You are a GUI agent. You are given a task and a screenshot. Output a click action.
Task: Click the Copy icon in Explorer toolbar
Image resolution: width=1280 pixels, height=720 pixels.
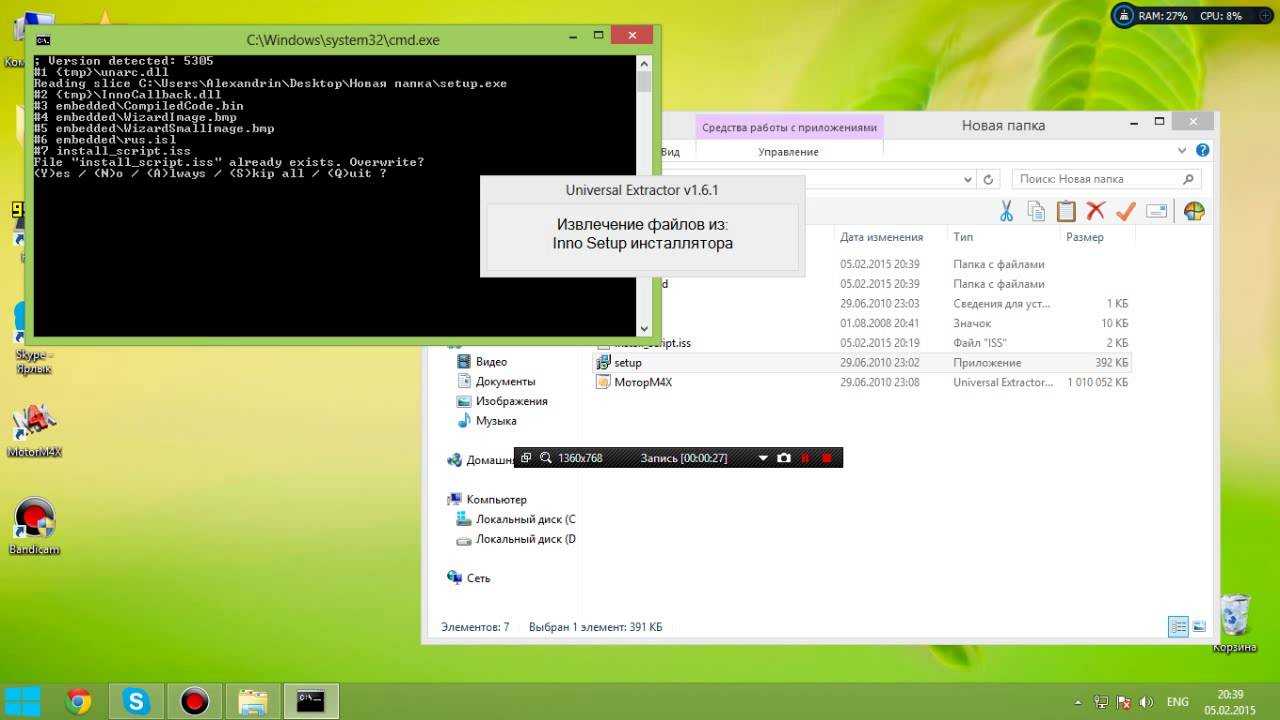pyautogui.click(x=1036, y=211)
